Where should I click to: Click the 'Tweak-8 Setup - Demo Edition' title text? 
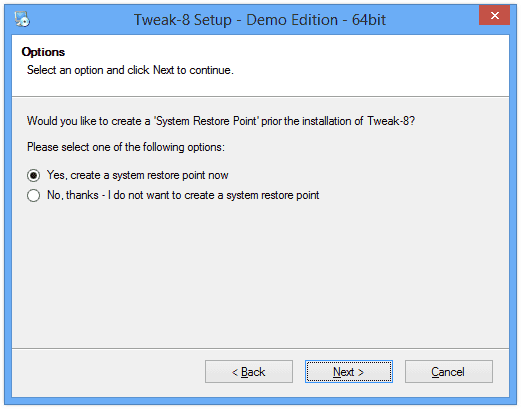(x=236, y=20)
